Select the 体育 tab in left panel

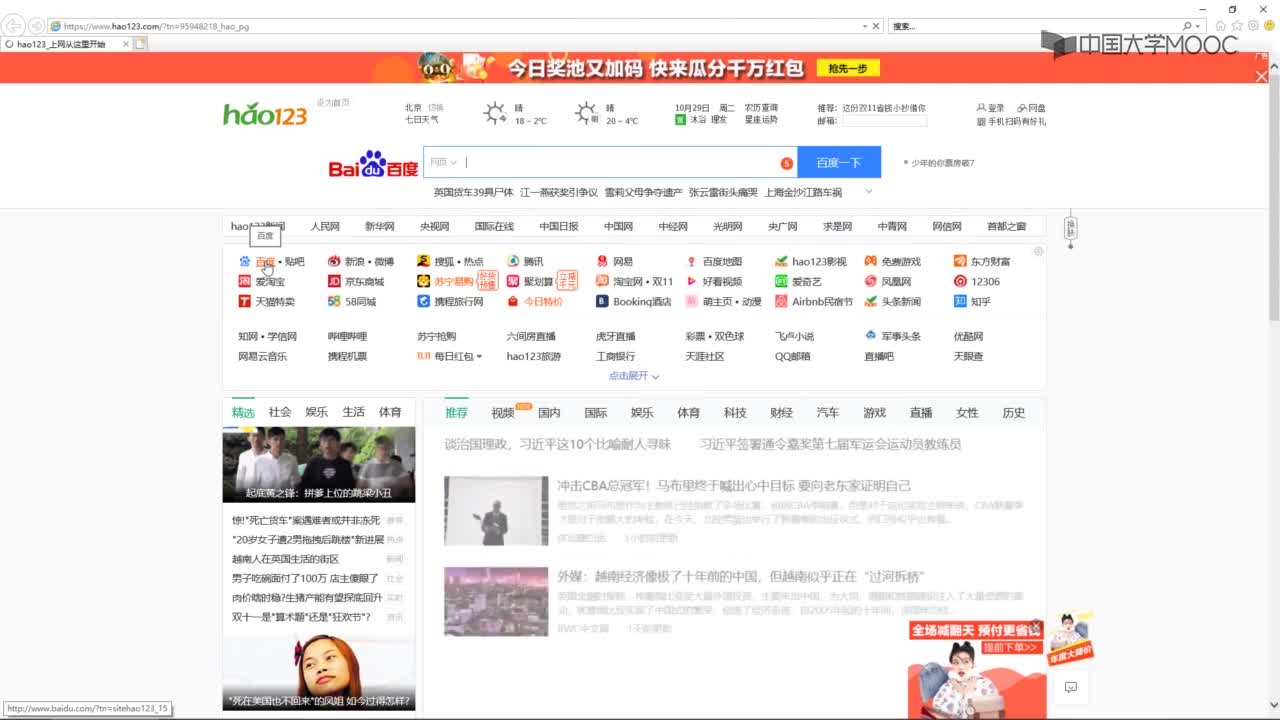(390, 412)
